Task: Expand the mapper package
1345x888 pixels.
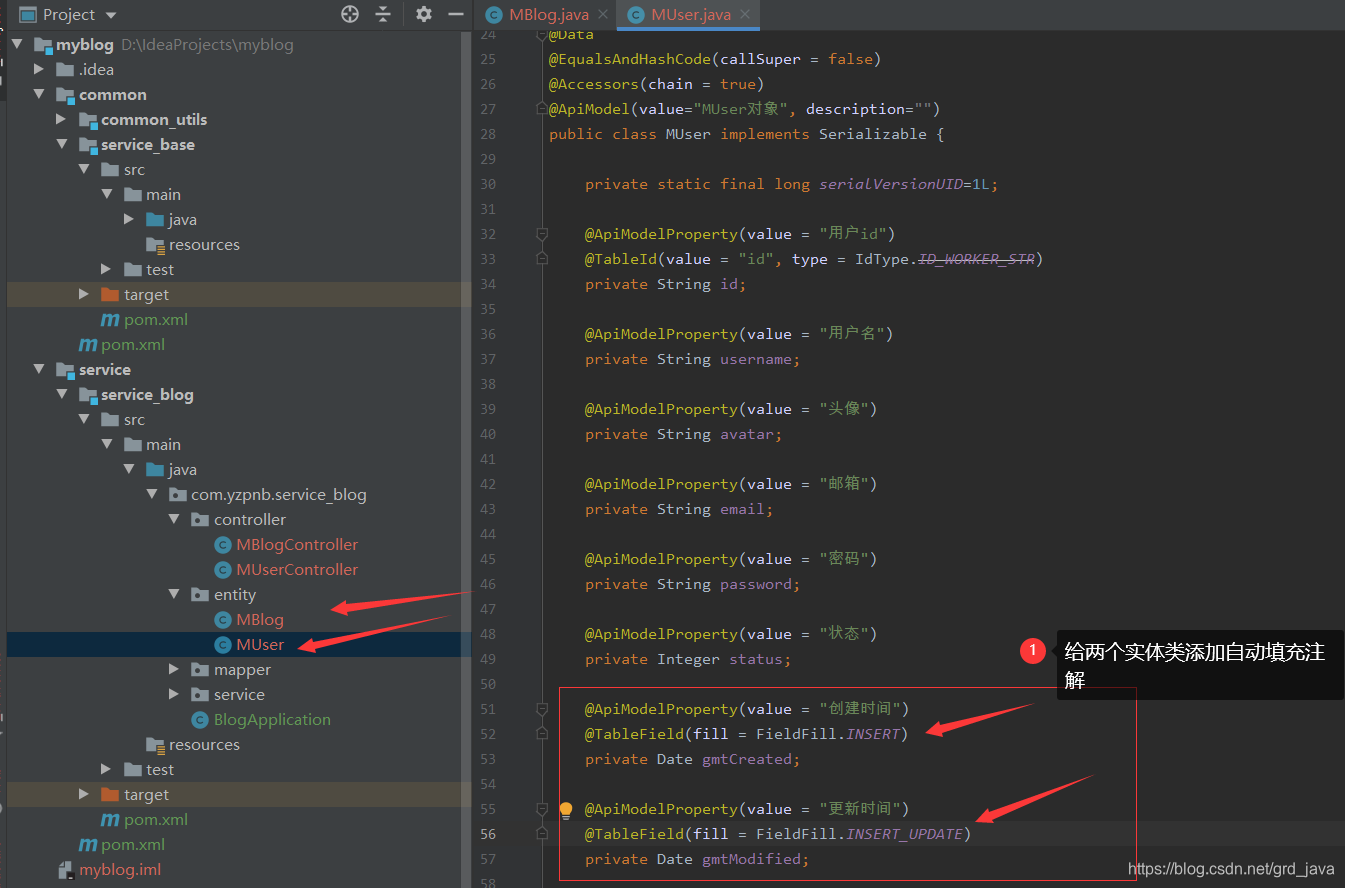Action: tap(174, 670)
